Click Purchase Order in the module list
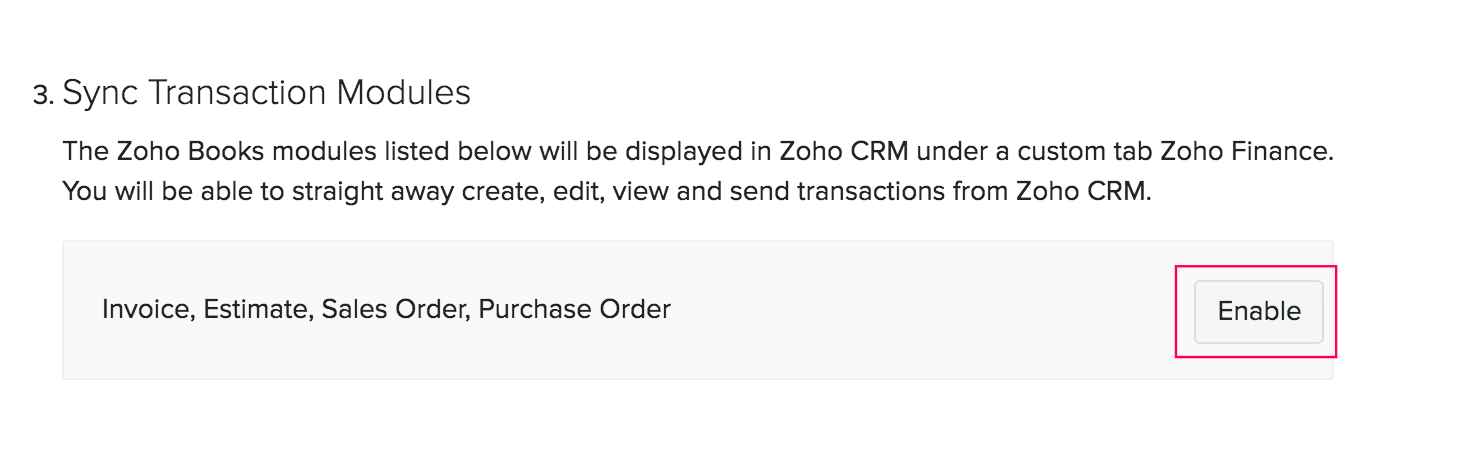The image size is (1458, 450). coord(574,309)
